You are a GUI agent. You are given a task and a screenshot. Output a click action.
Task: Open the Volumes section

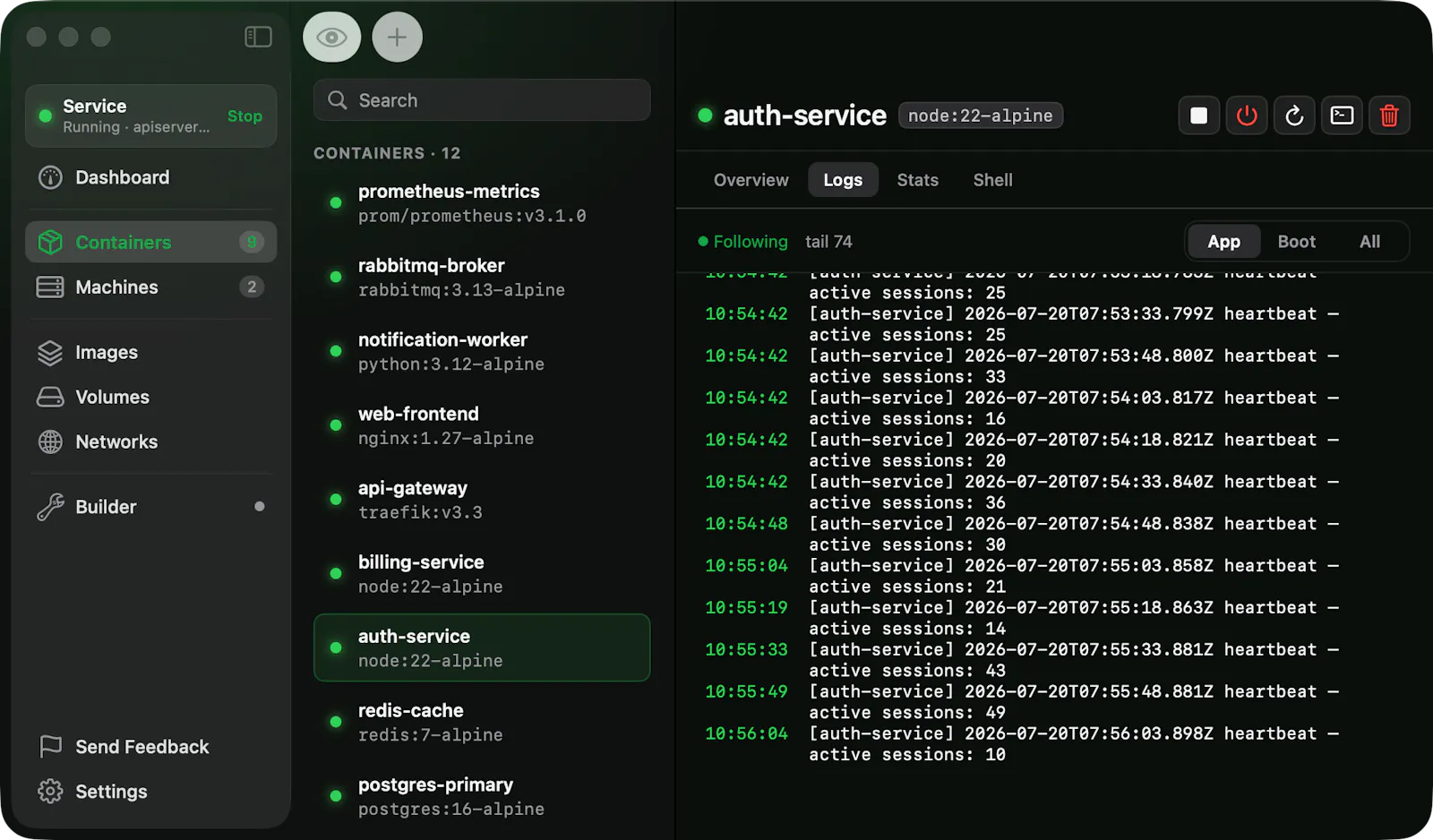click(150, 397)
